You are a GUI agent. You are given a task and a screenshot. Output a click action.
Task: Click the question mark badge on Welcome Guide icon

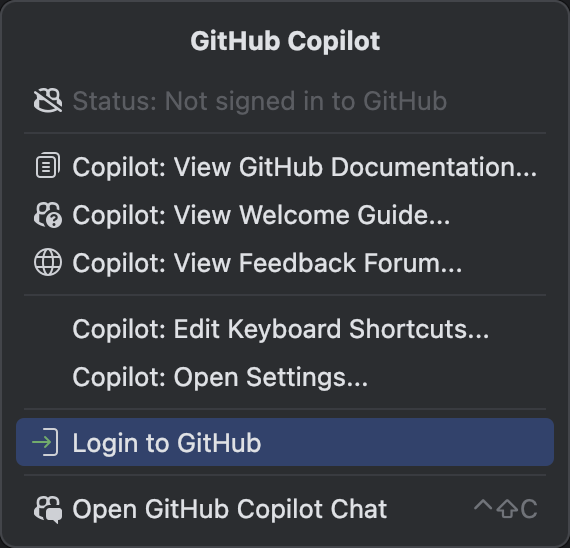[x=55, y=220]
